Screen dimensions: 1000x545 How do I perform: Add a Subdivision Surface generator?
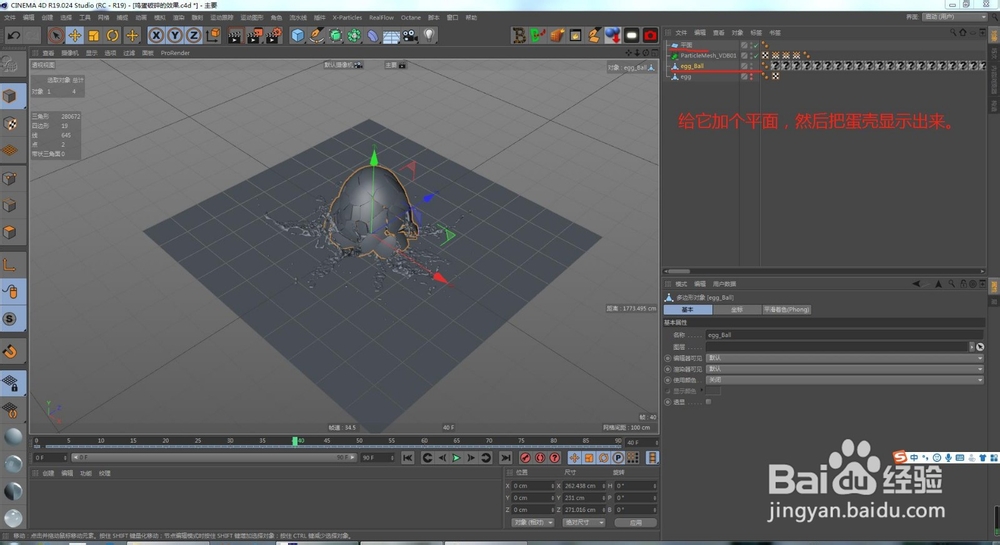pyautogui.click(x=335, y=36)
